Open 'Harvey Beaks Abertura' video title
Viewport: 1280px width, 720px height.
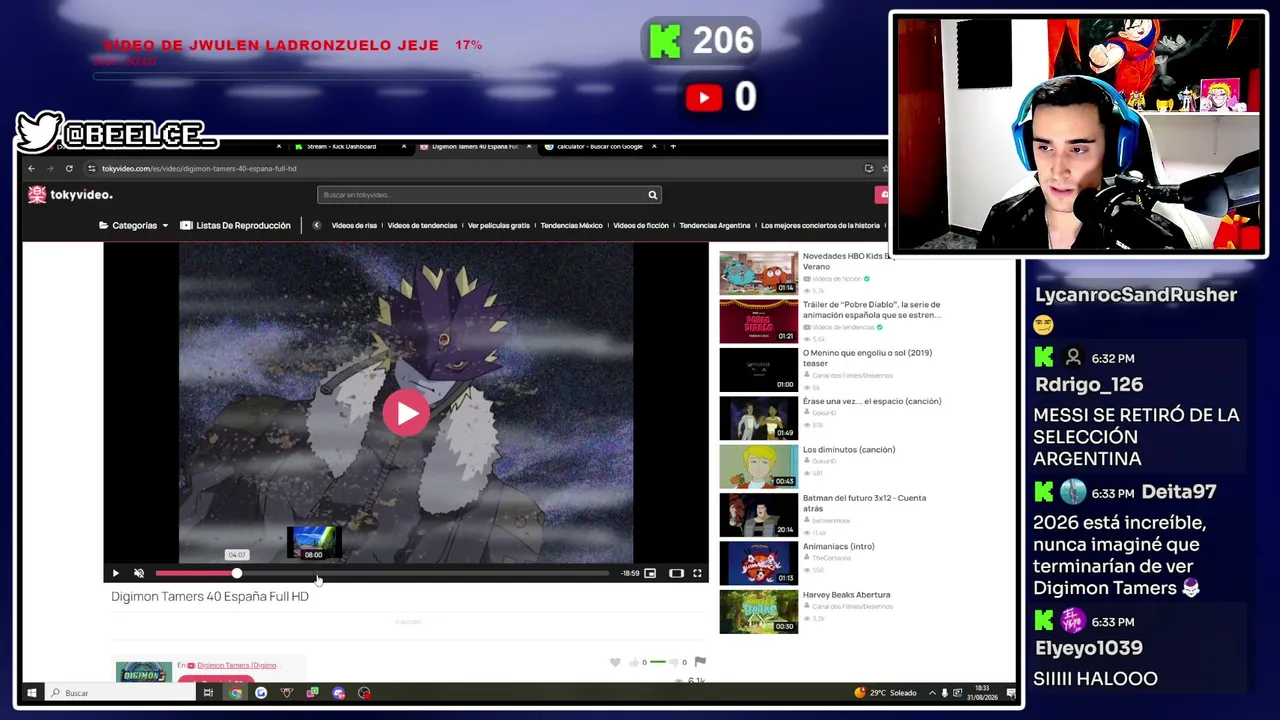pyautogui.click(x=846, y=595)
